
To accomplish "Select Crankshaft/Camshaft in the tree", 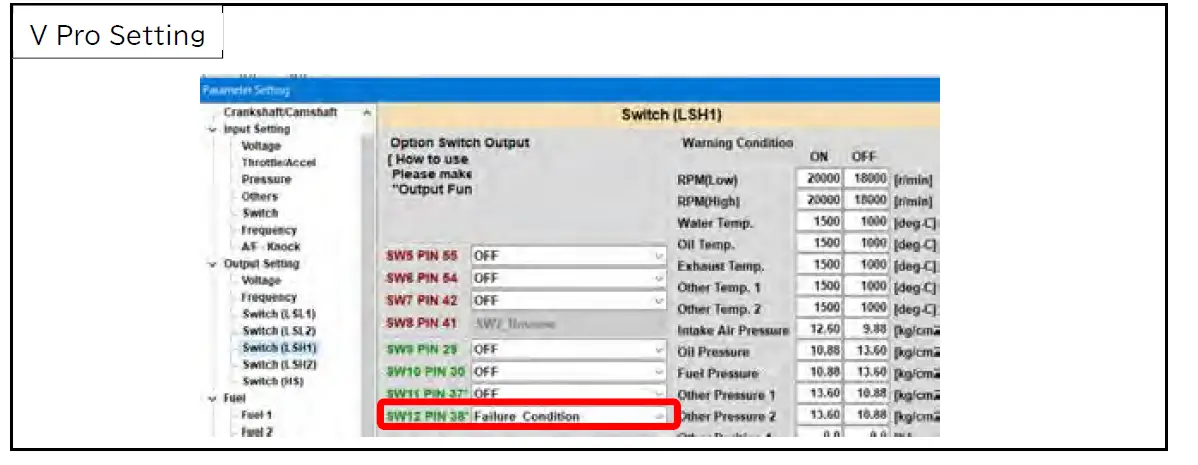I will [280, 111].
